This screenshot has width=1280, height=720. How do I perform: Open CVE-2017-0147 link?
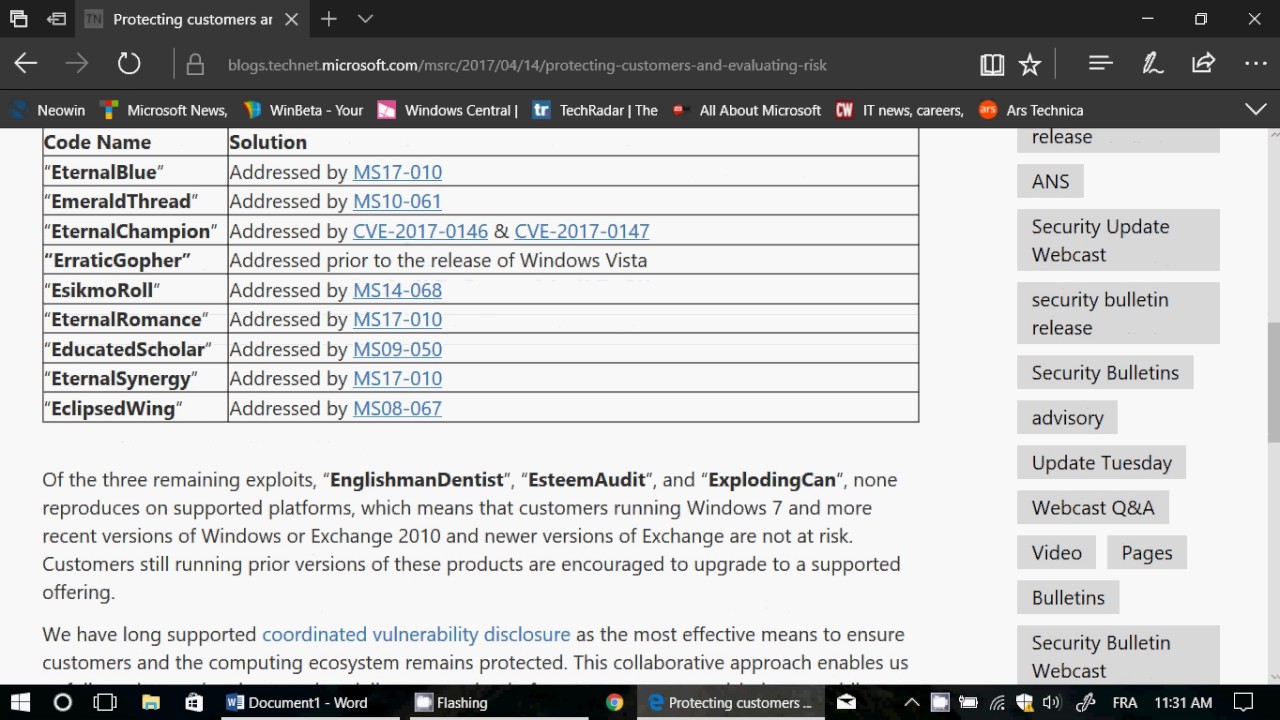click(x=582, y=231)
